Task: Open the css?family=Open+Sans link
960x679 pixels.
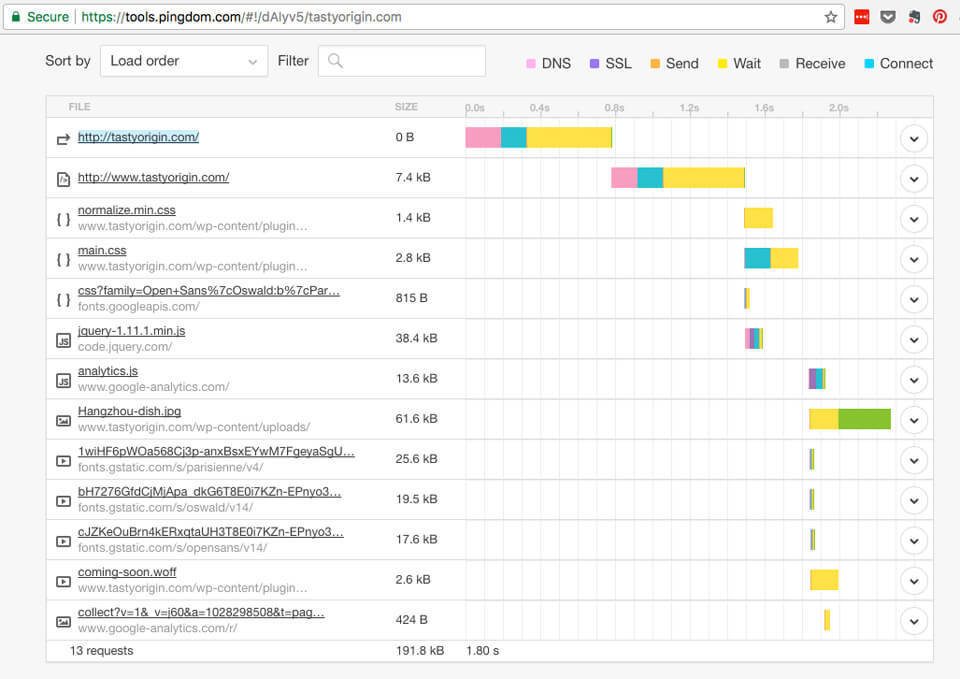Action: tap(209, 291)
